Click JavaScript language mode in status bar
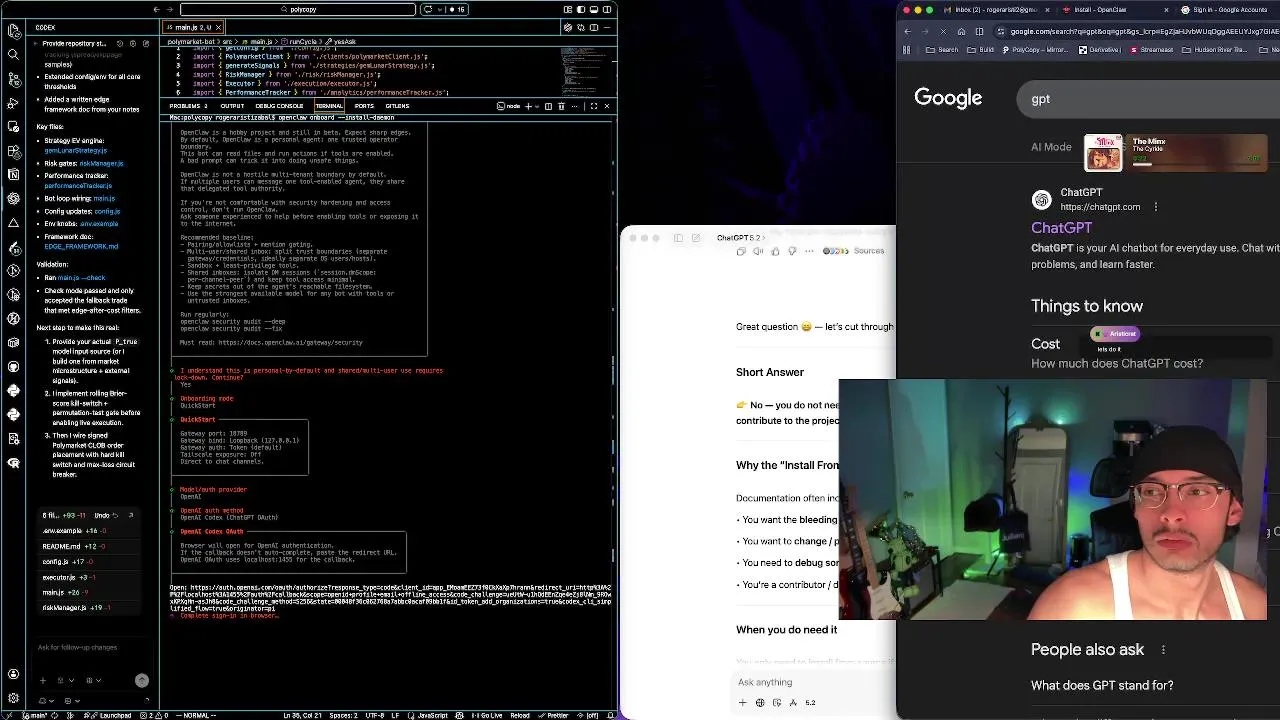This screenshot has height=720, width=1280. pyautogui.click(x=432, y=715)
